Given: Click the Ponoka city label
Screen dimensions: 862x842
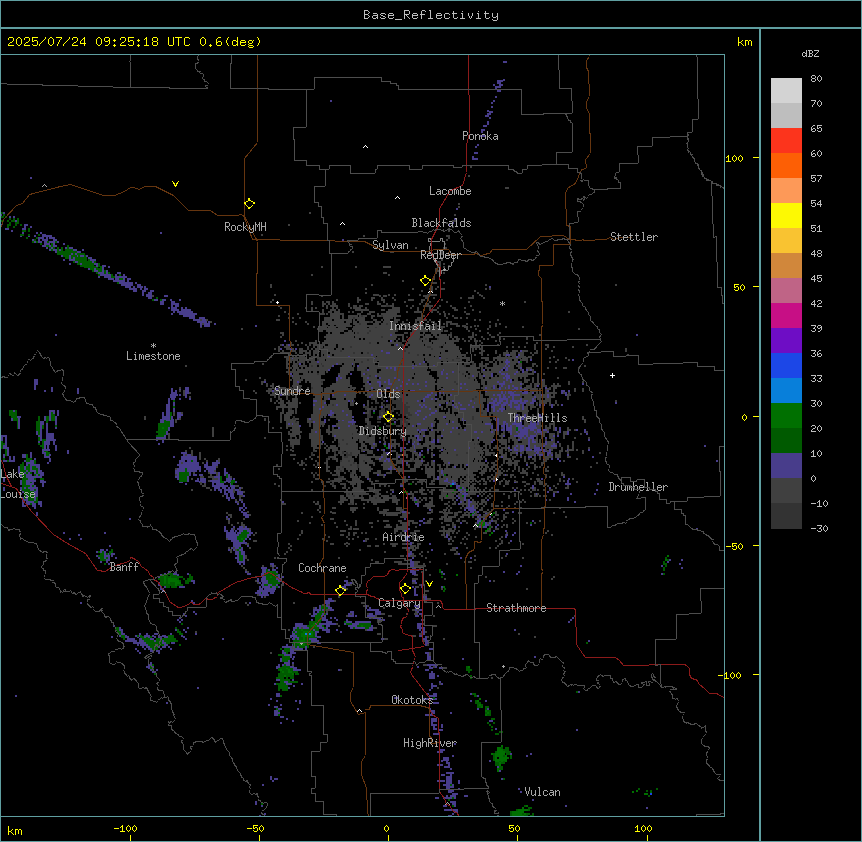Looking at the screenshot, I should [x=480, y=136].
